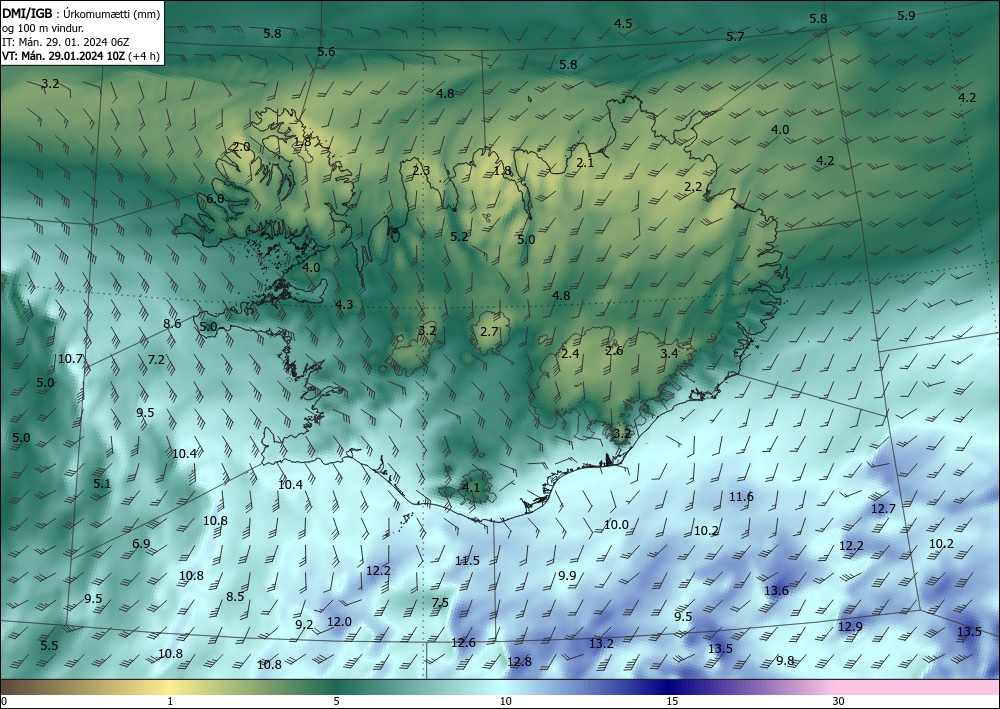Click the map value 12.0
Viewport: 1000px width, 709px height.
(339, 622)
